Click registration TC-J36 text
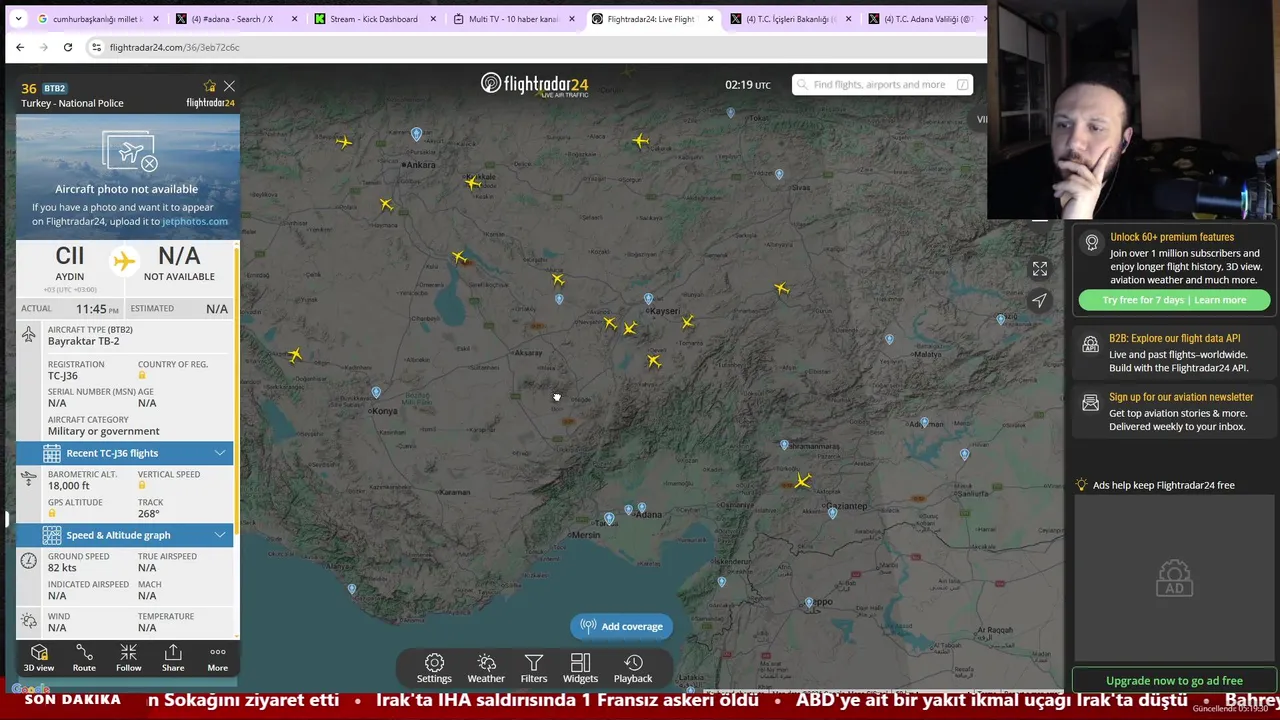This screenshot has height=720, width=1280. pos(63,376)
